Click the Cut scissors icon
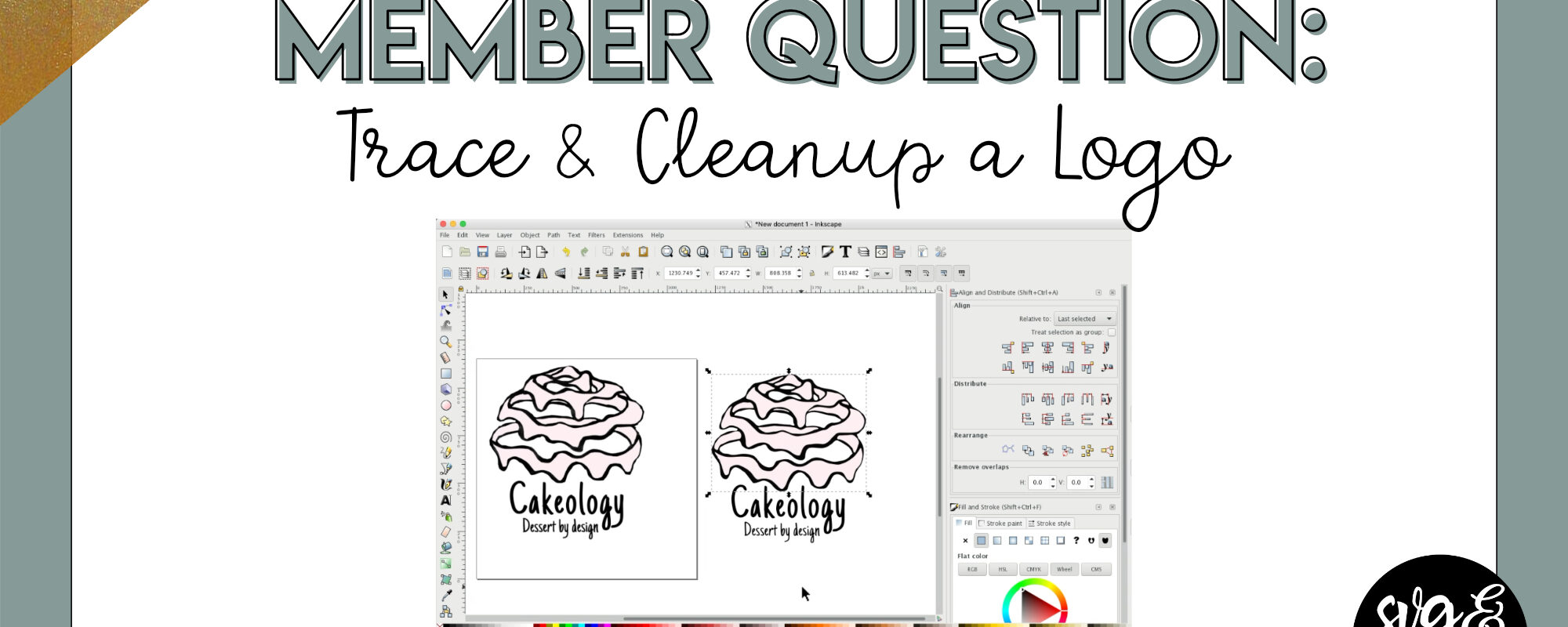Image resolution: width=1568 pixels, height=627 pixels. 625,252
